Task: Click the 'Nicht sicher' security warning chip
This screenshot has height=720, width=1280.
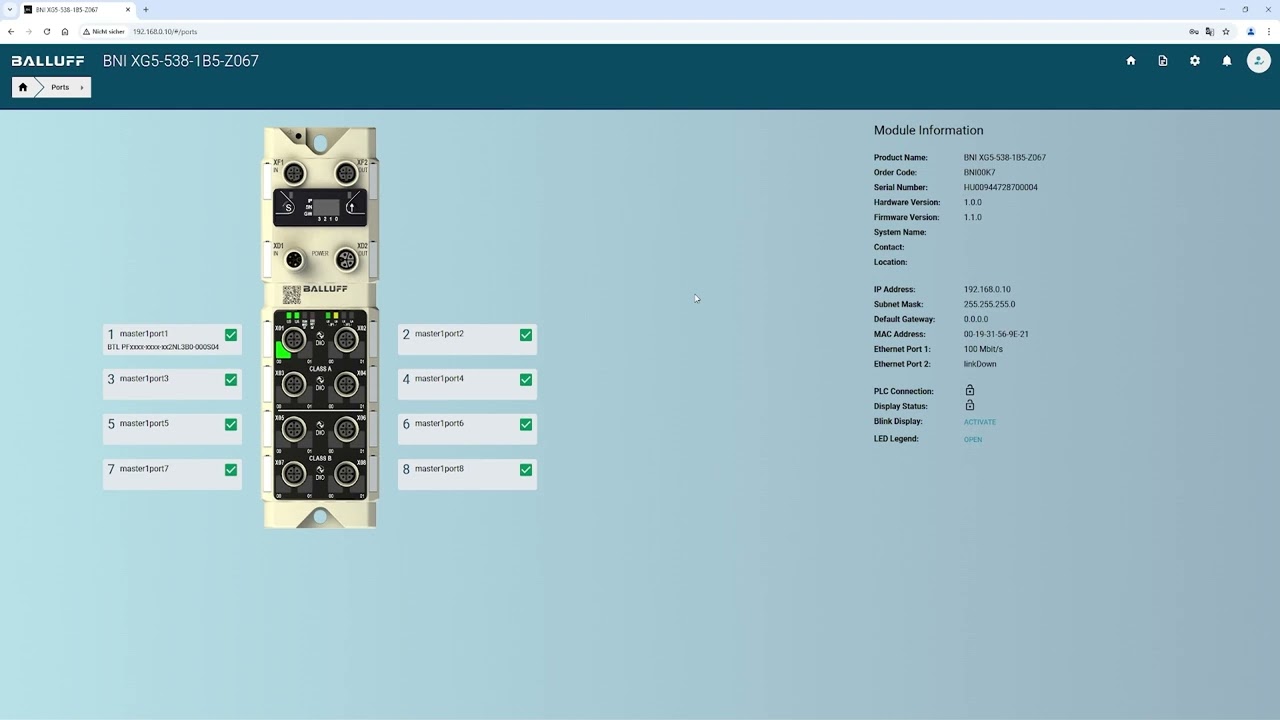Action: [x=104, y=31]
